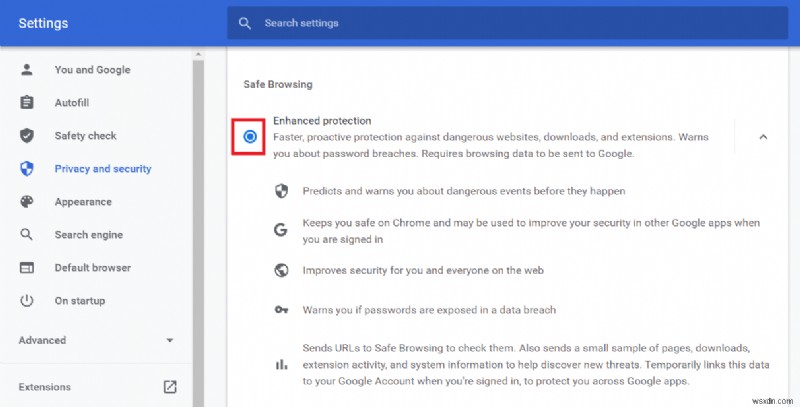Click the search magnifier icon in header
Screen dimensions: 800x407
pyautogui.click(x=245, y=23)
